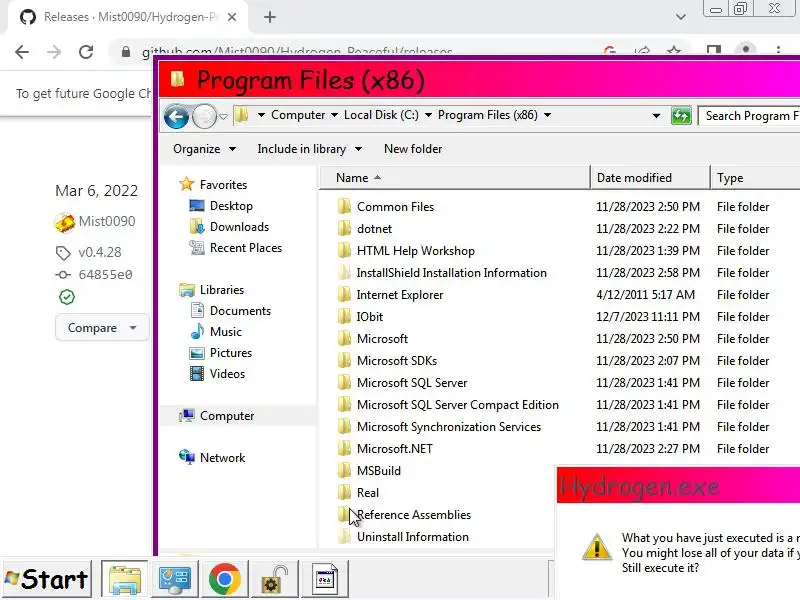Open Chrome's tab search chevron
The image size is (800, 600).
click(681, 17)
